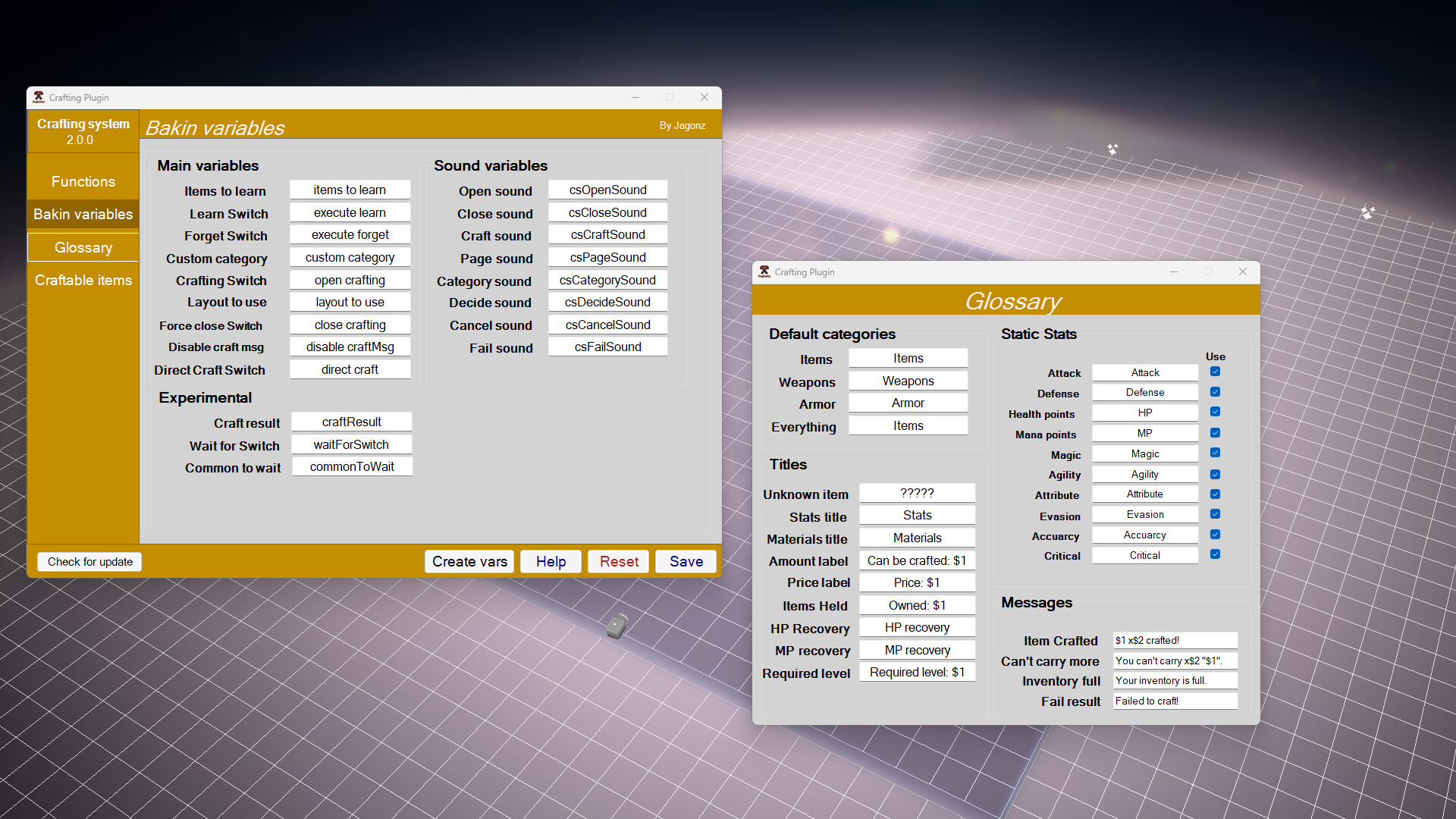This screenshot has height=819, width=1456.
Task: Open the Help dialog
Action: 551,561
